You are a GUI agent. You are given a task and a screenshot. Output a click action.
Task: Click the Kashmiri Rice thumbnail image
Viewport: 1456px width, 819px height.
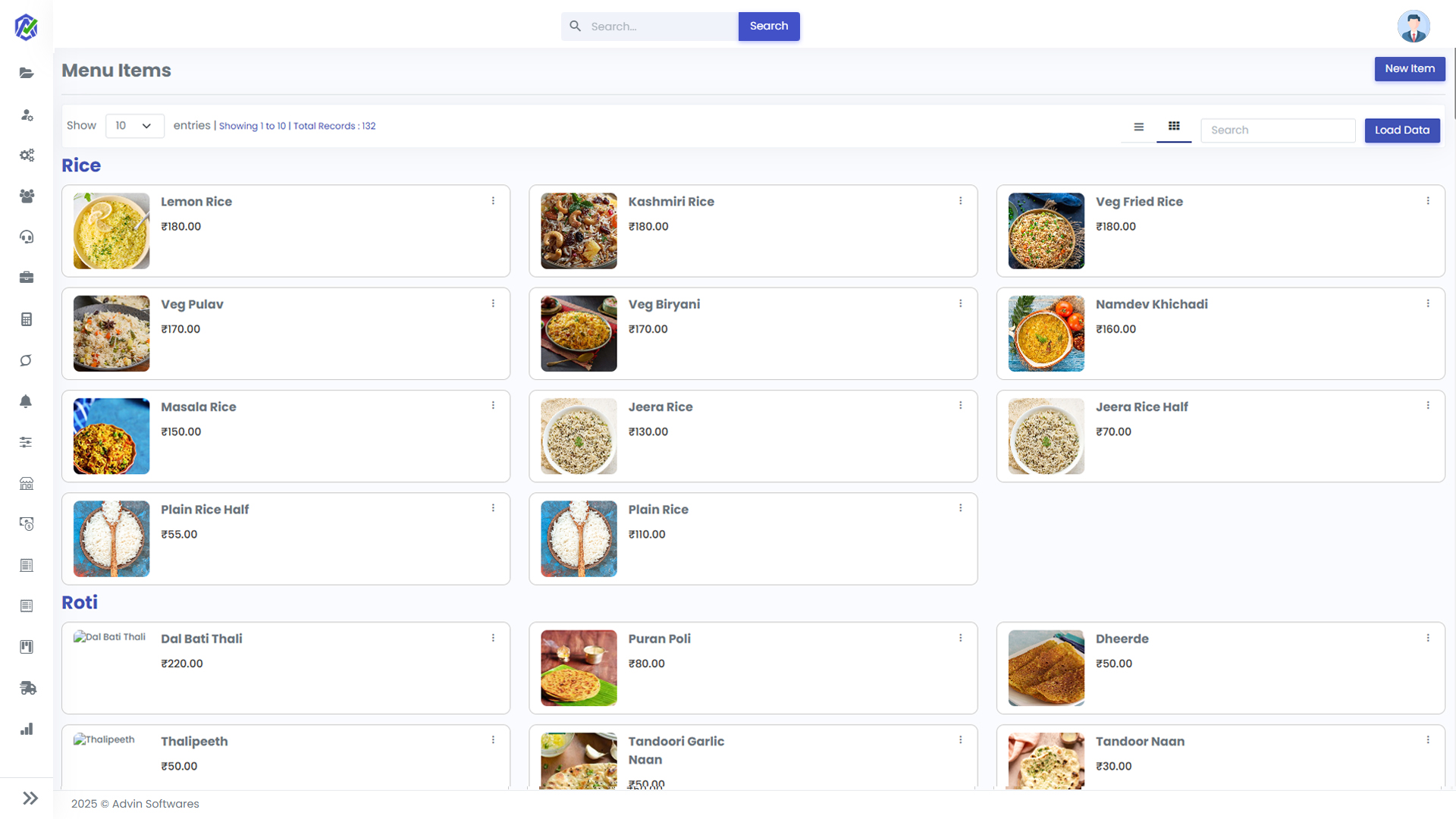[x=579, y=231]
